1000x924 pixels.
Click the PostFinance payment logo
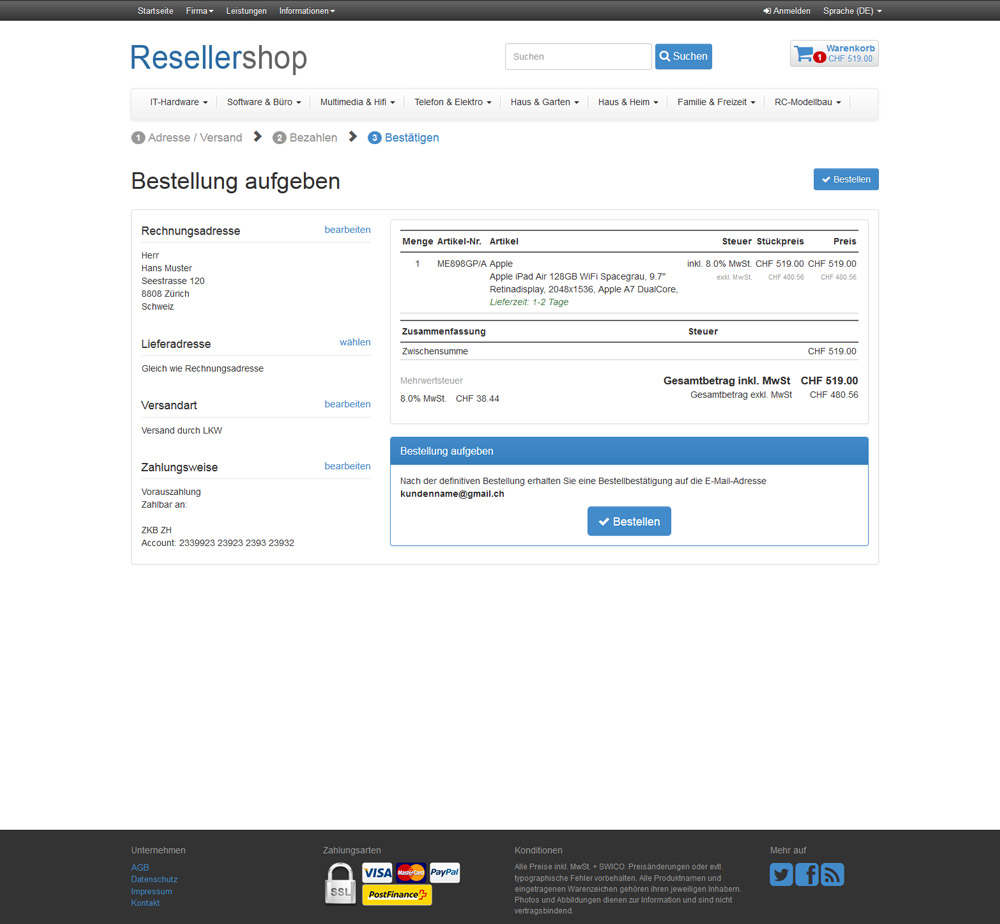(x=396, y=895)
